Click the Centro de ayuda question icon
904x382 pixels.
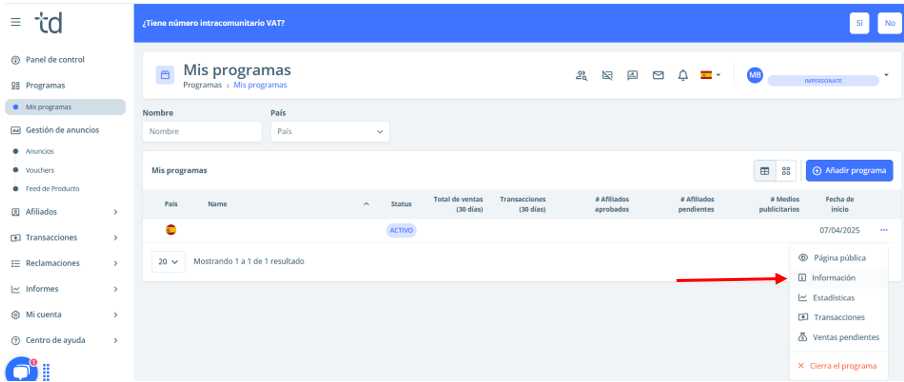pyautogui.click(x=16, y=341)
